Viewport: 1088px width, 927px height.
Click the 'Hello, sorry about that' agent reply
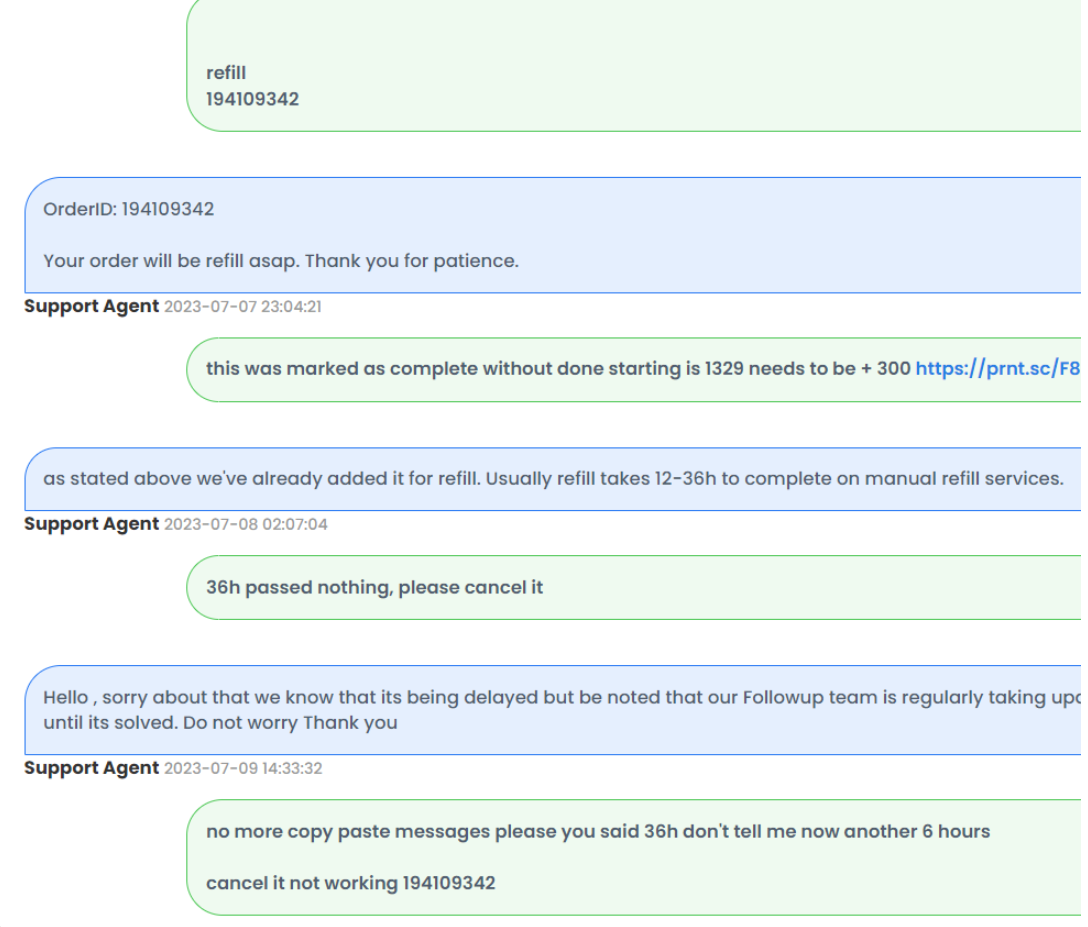pos(553,710)
